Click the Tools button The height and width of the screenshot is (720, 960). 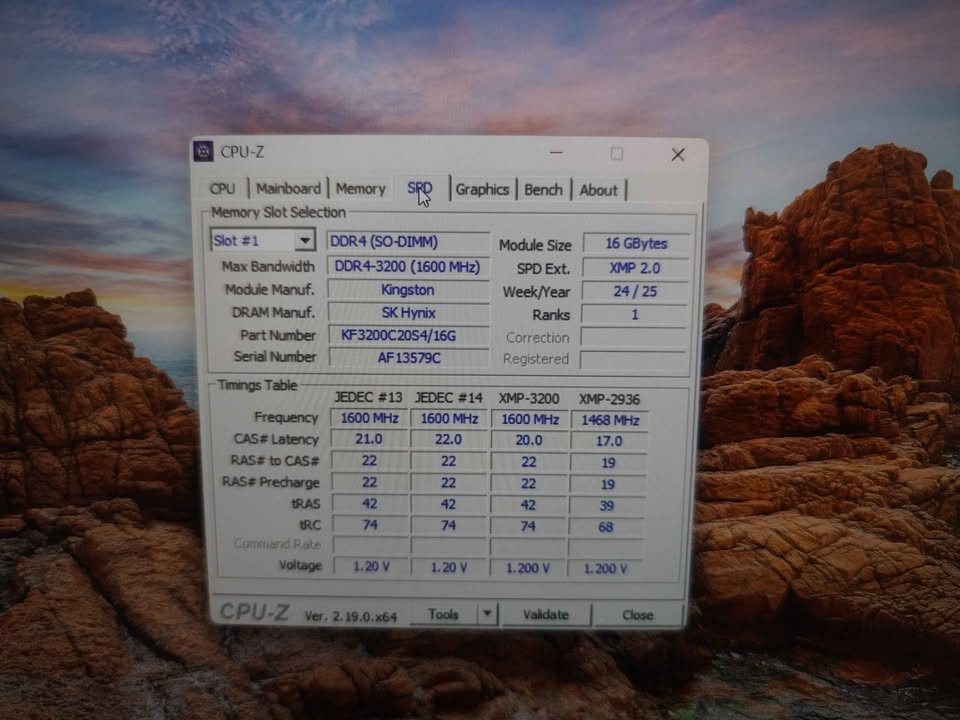coord(444,614)
